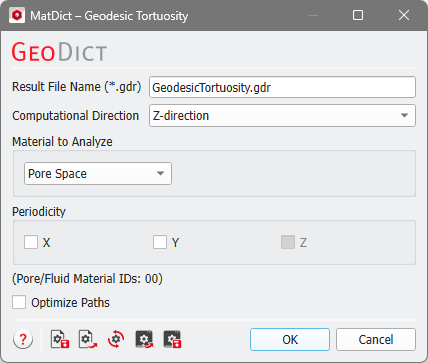Click the Result File Name (*.gdr) label
This screenshot has height=363, width=428.
(x=77, y=87)
